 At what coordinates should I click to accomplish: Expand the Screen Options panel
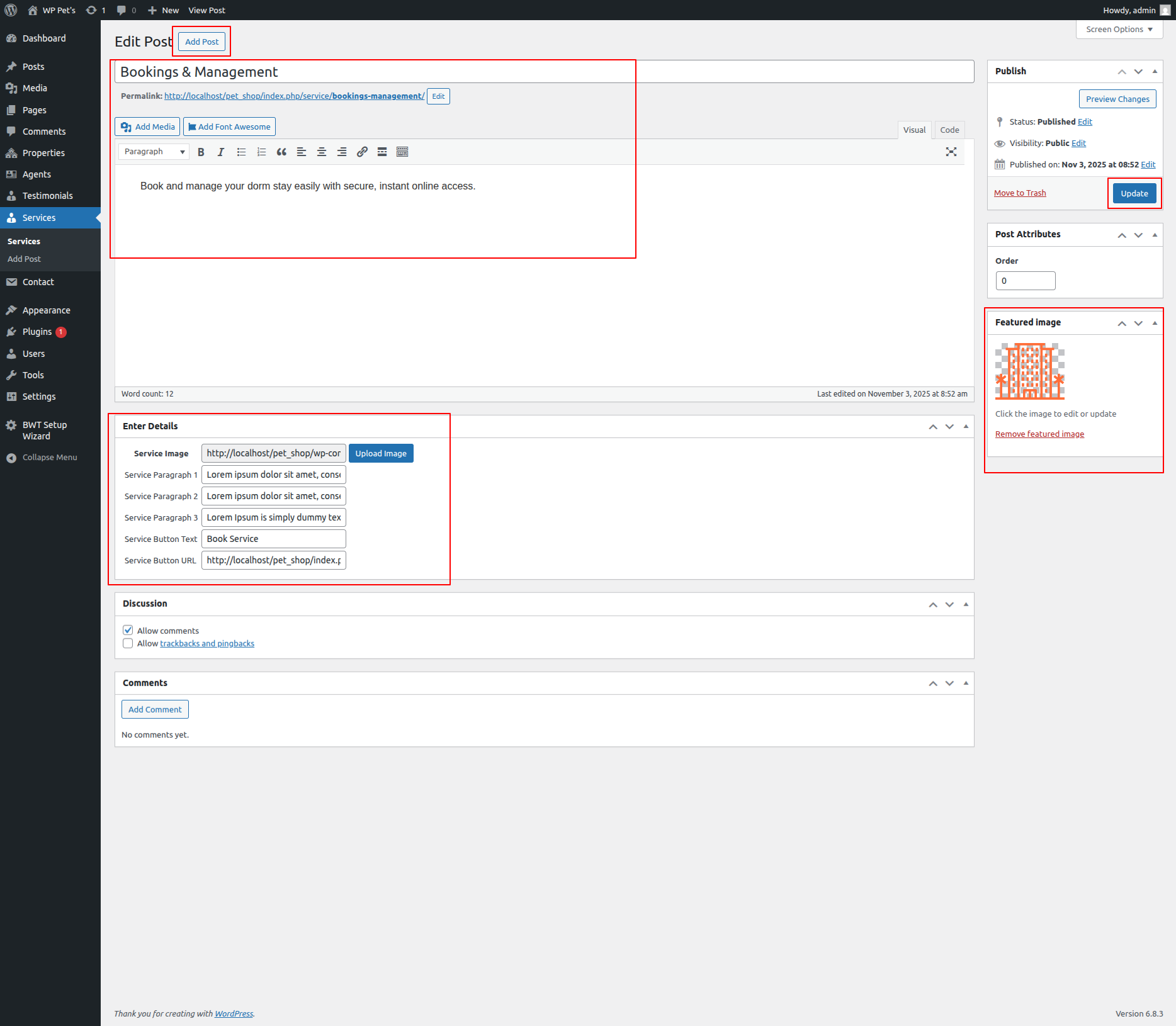click(1119, 30)
